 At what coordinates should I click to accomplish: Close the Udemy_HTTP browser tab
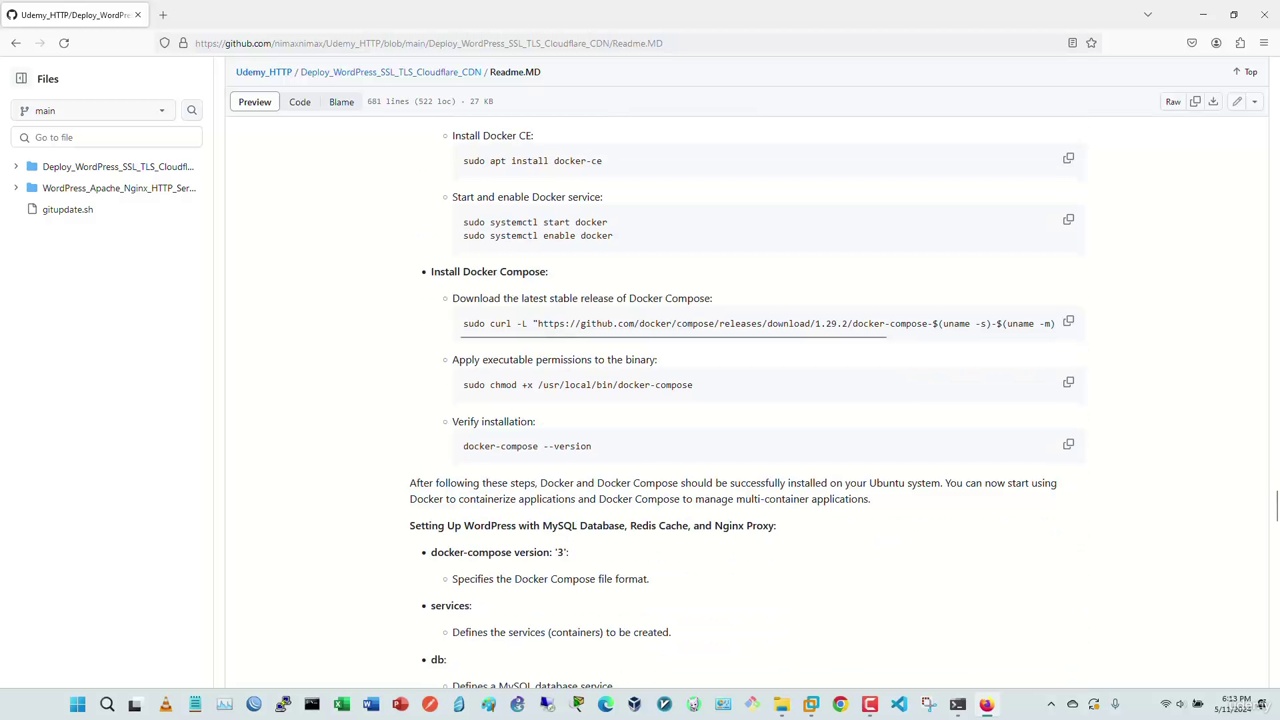(x=138, y=15)
